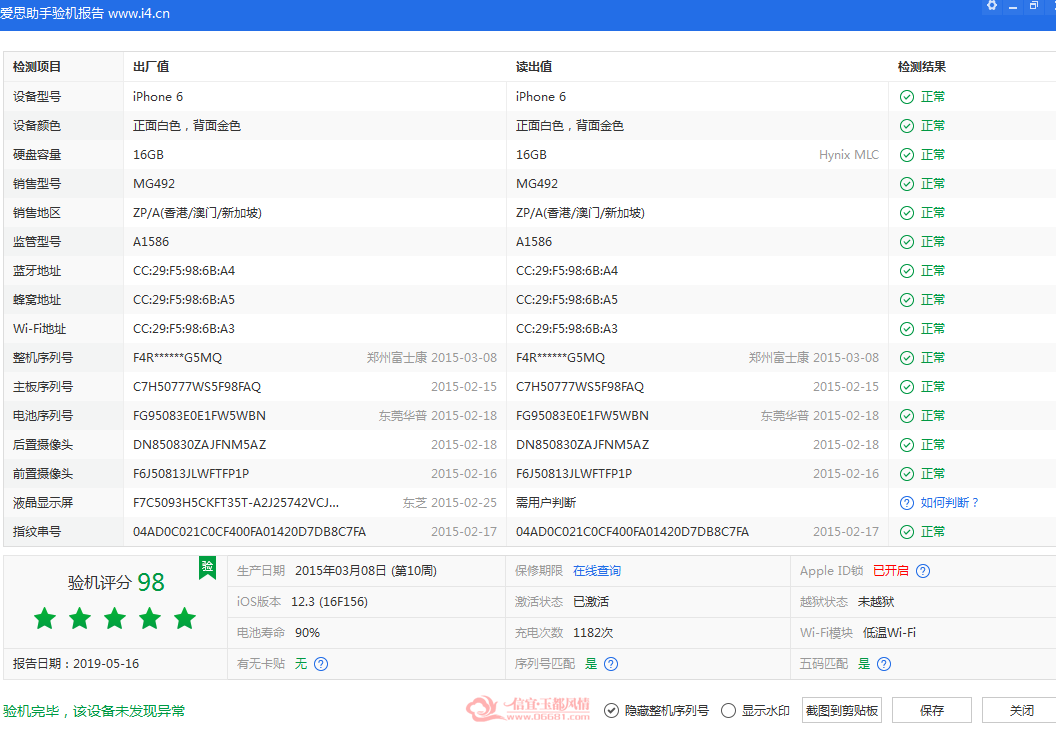Click iOS version 12.3 (16F156)
The image size is (1056, 730).
point(329,602)
